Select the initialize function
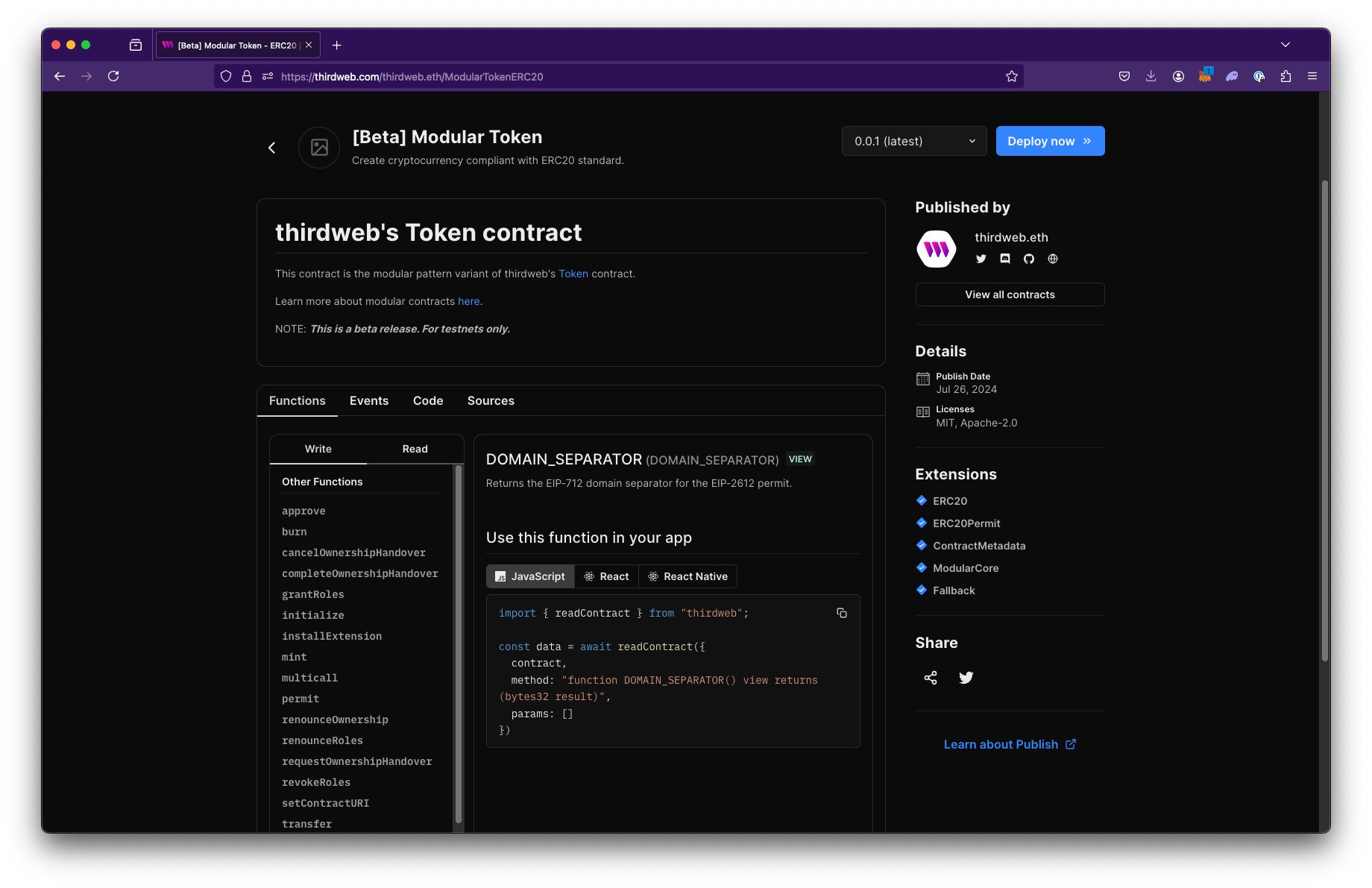The height and width of the screenshot is (888, 1372). [x=313, y=615]
